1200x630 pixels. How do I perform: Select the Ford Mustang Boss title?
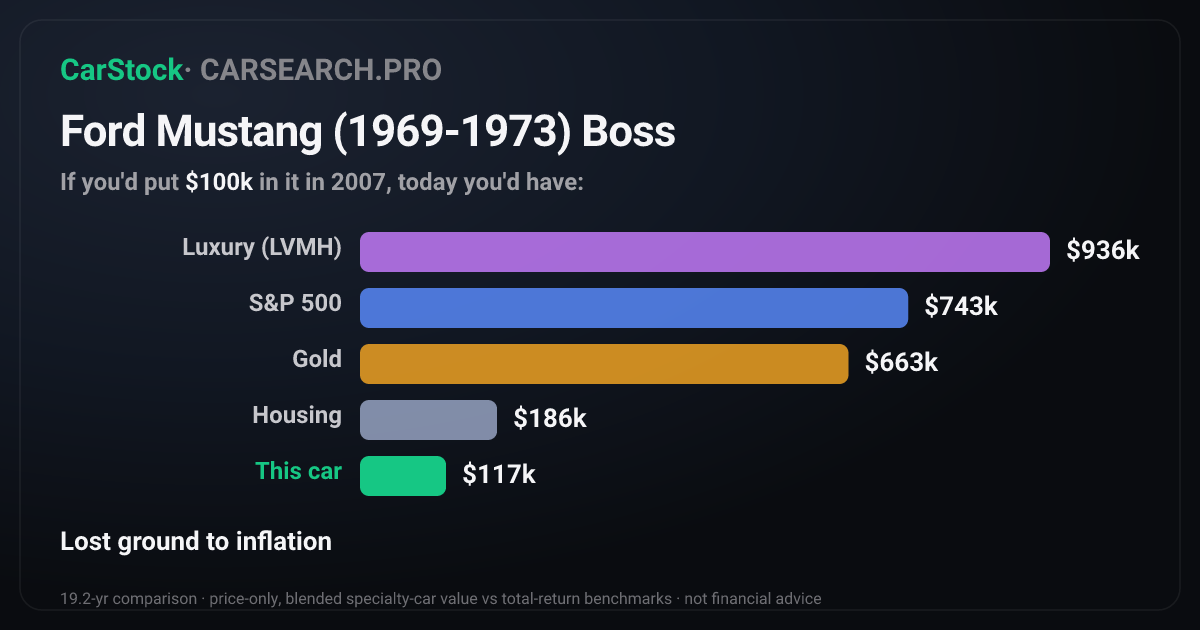tap(368, 132)
